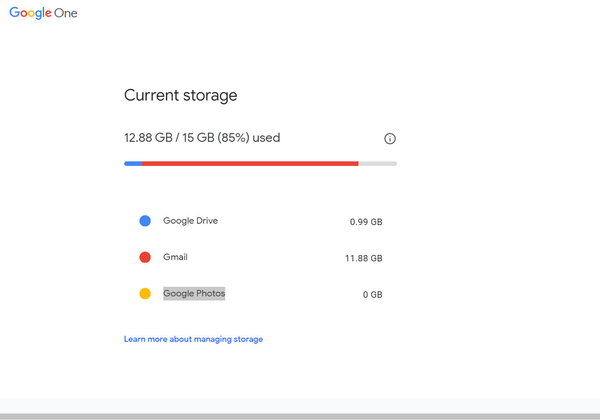Click the Google One logo

(43, 14)
